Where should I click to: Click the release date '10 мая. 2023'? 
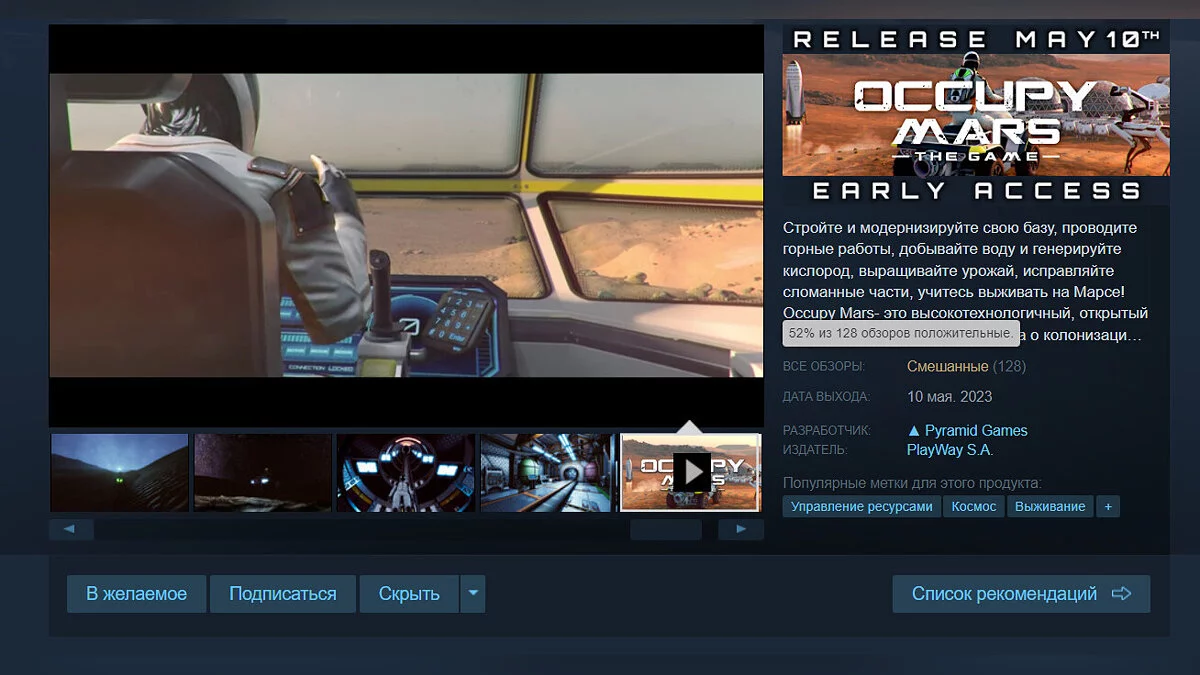949,396
